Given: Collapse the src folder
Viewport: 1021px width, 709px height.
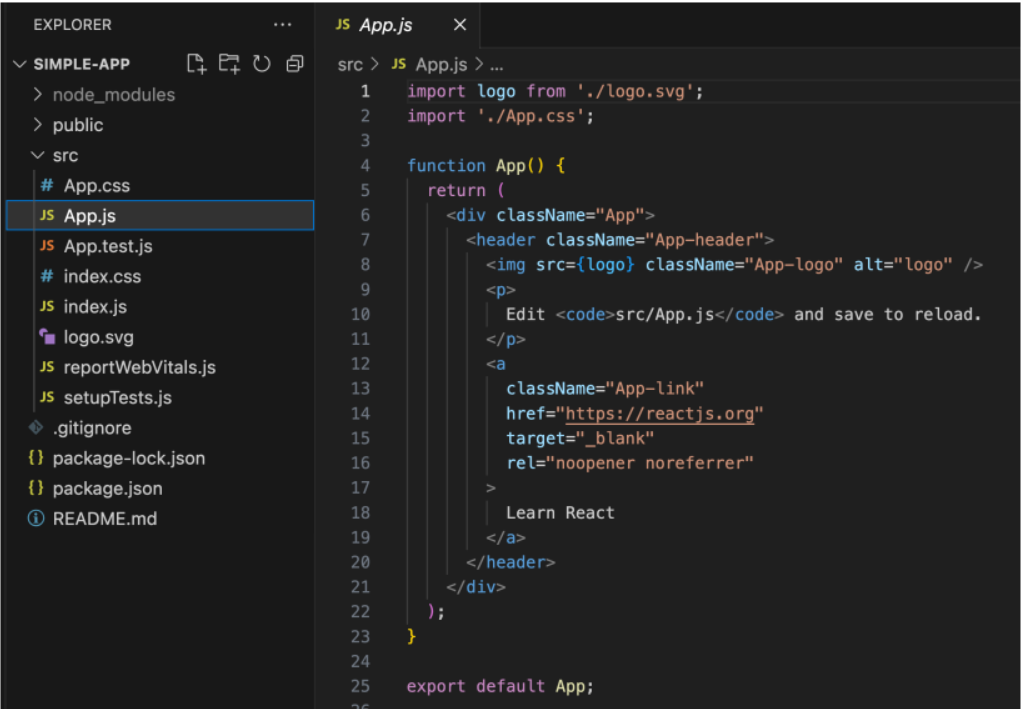Looking at the screenshot, I should pos(65,156).
